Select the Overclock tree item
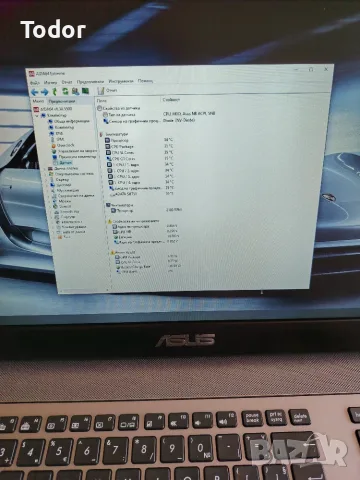 (x=63, y=145)
